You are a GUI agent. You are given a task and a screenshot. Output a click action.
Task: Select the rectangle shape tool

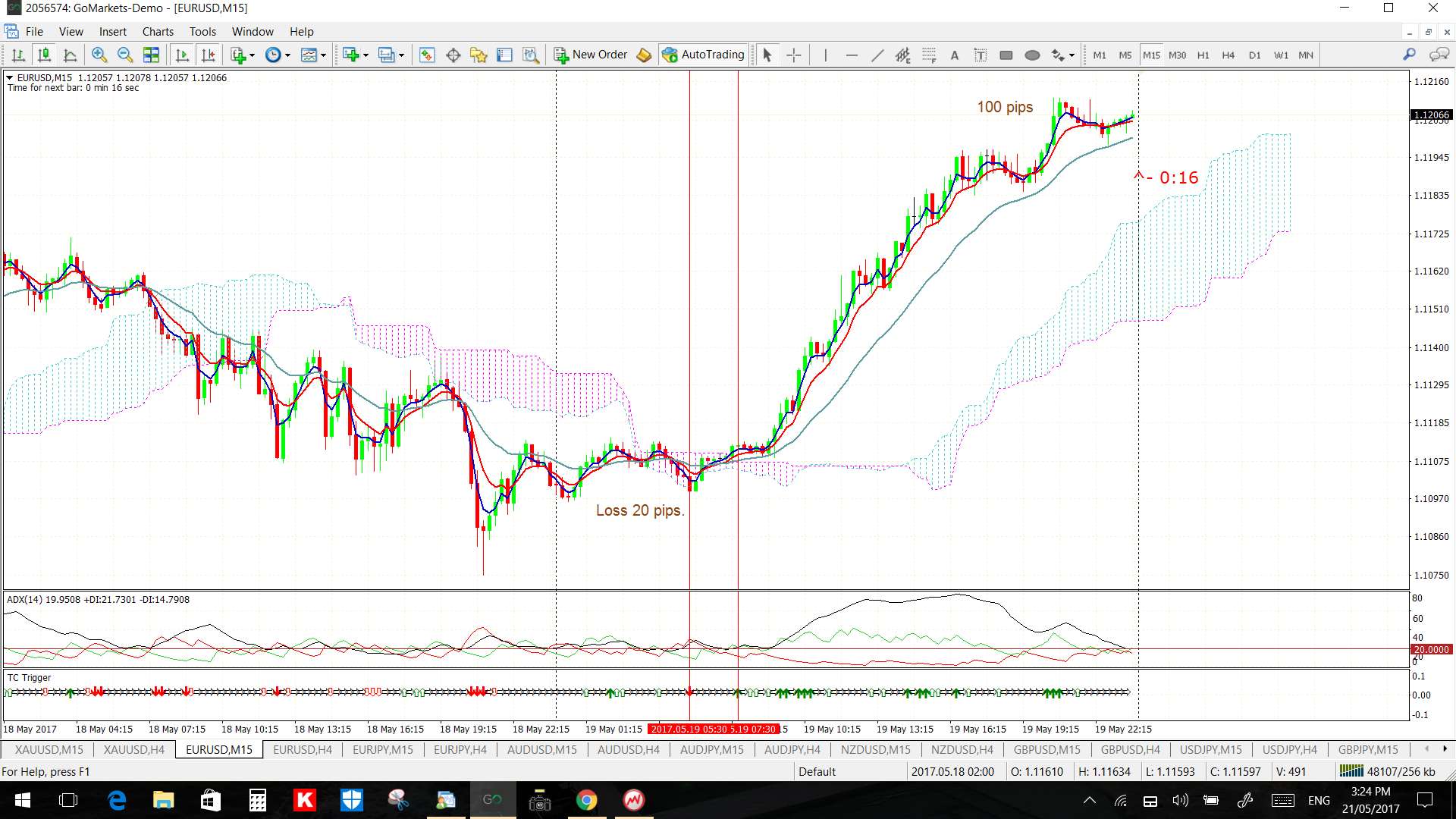click(1006, 55)
